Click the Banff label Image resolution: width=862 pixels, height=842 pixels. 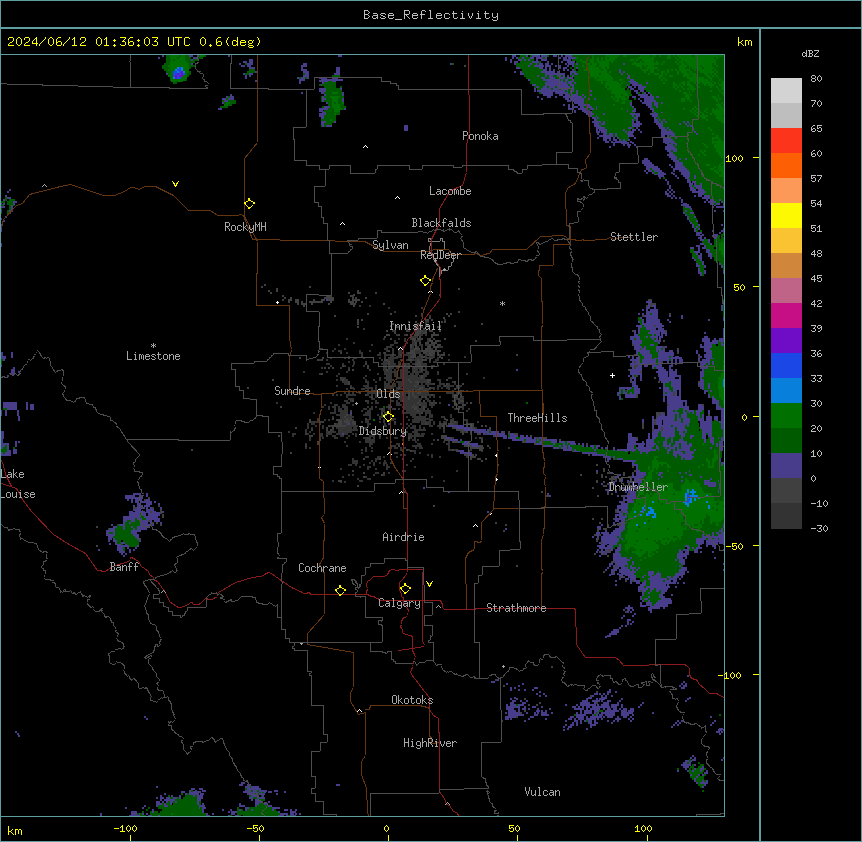124,567
